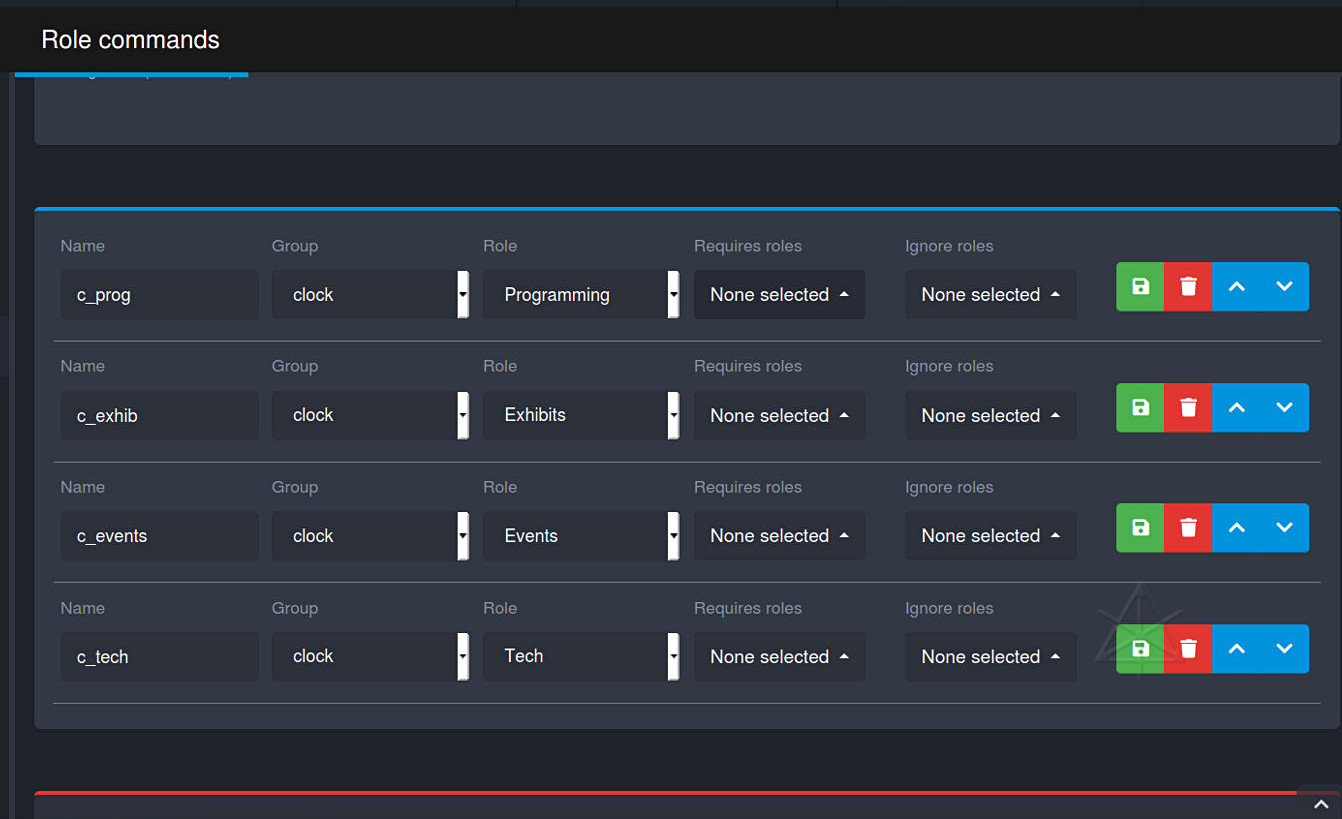Image resolution: width=1342 pixels, height=819 pixels.
Task: Expand Ignore roles selector for c_prog
Action: pos(990,295)
